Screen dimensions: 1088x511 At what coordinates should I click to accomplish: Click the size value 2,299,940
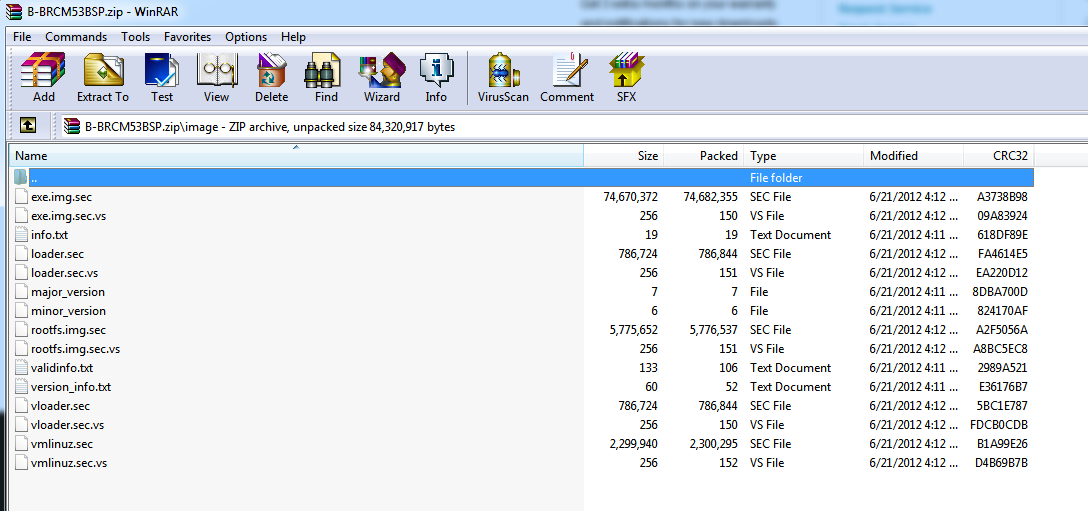634,444
